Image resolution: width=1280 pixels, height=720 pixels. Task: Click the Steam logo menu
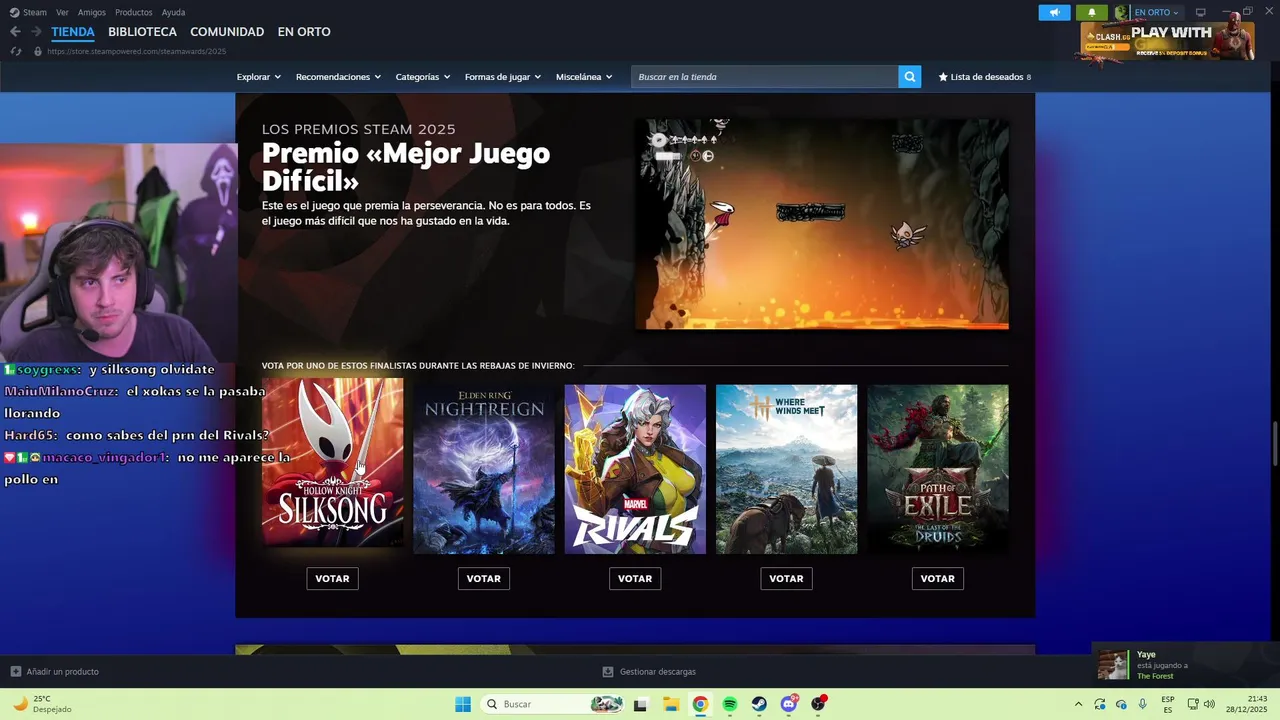click(28, 12)
